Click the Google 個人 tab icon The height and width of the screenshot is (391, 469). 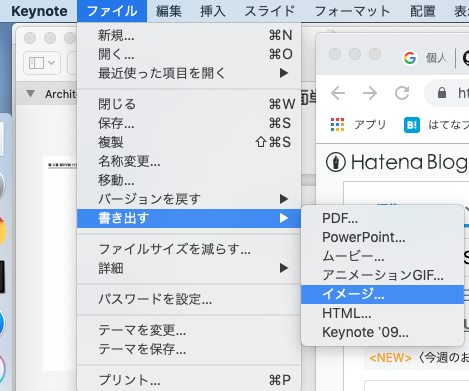pos(410,58)
